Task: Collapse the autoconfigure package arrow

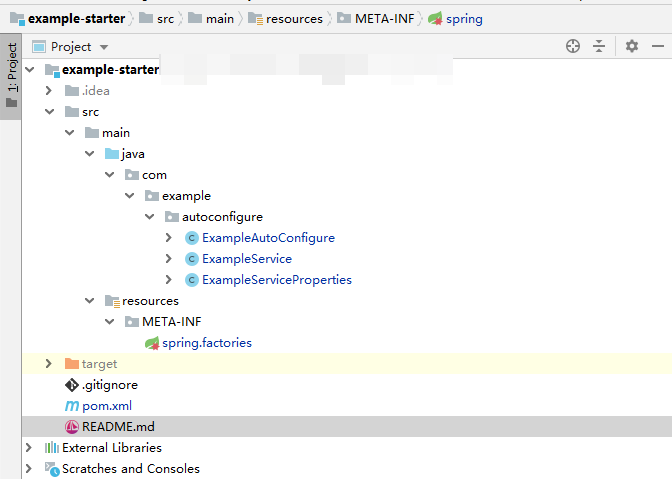Action: point(150,216)
